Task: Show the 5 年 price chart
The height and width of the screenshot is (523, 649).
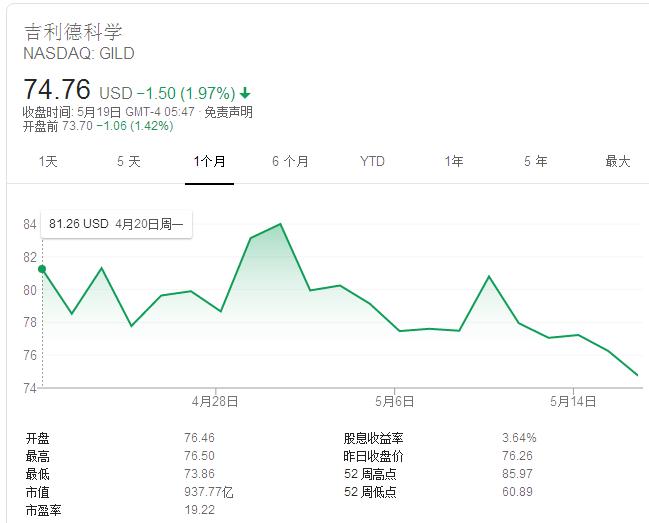Action: [x=536, y=161]
